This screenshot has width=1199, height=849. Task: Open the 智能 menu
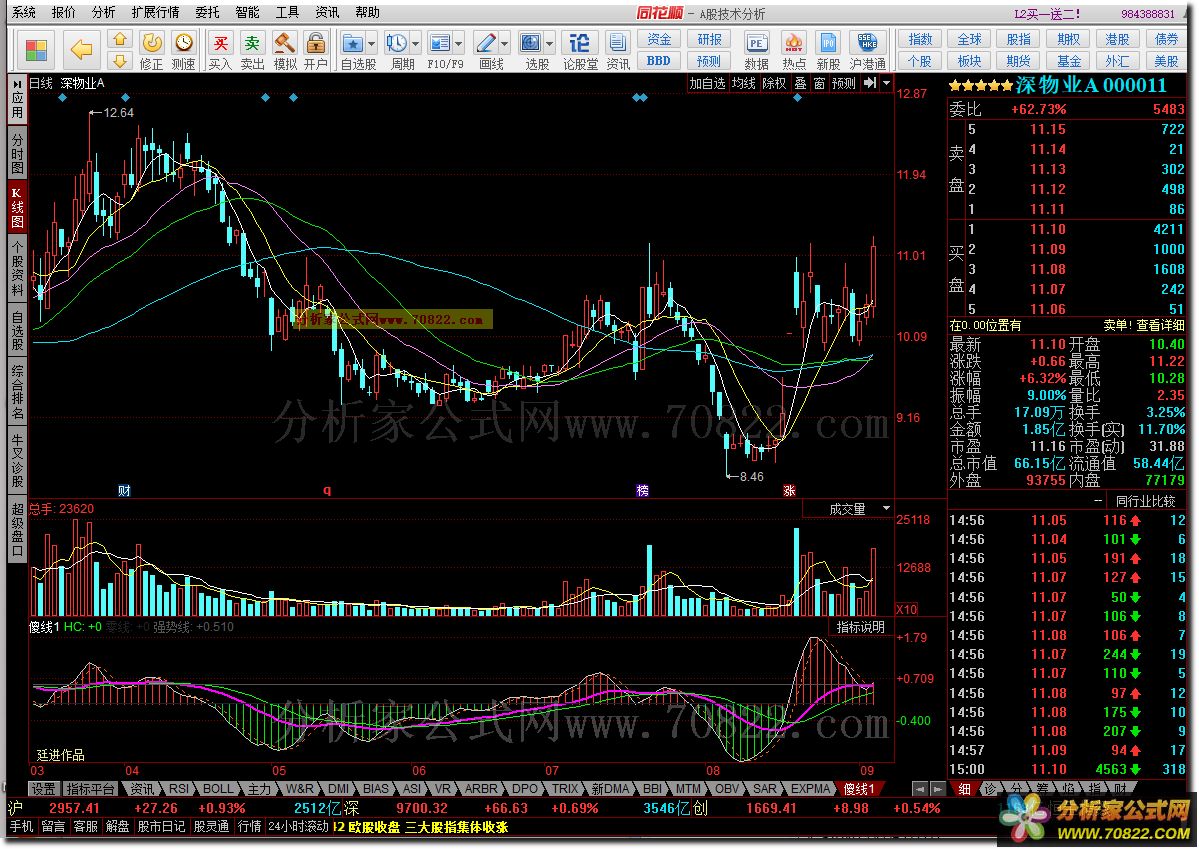tap(247, 12)
